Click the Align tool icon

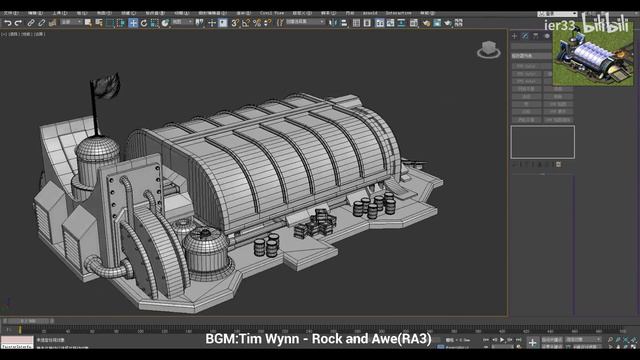pos(344,23)
